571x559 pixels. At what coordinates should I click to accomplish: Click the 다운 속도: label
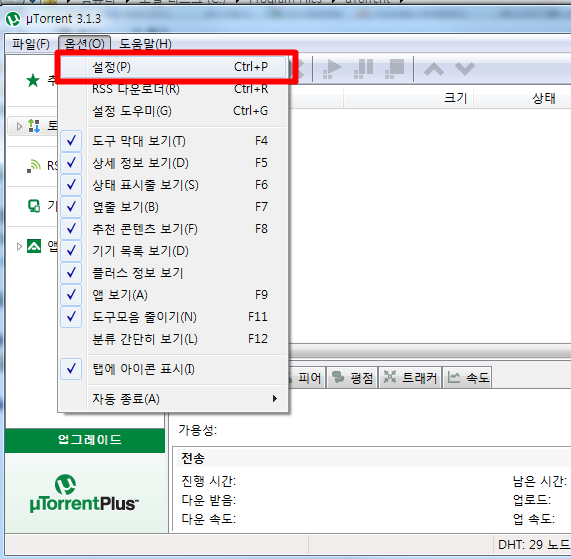(209, 519)
